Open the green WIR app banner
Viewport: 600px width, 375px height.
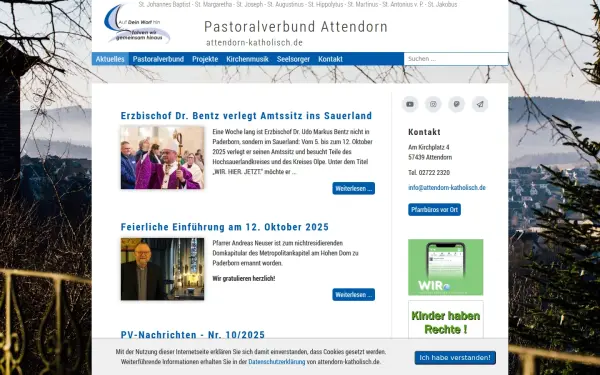446,267
